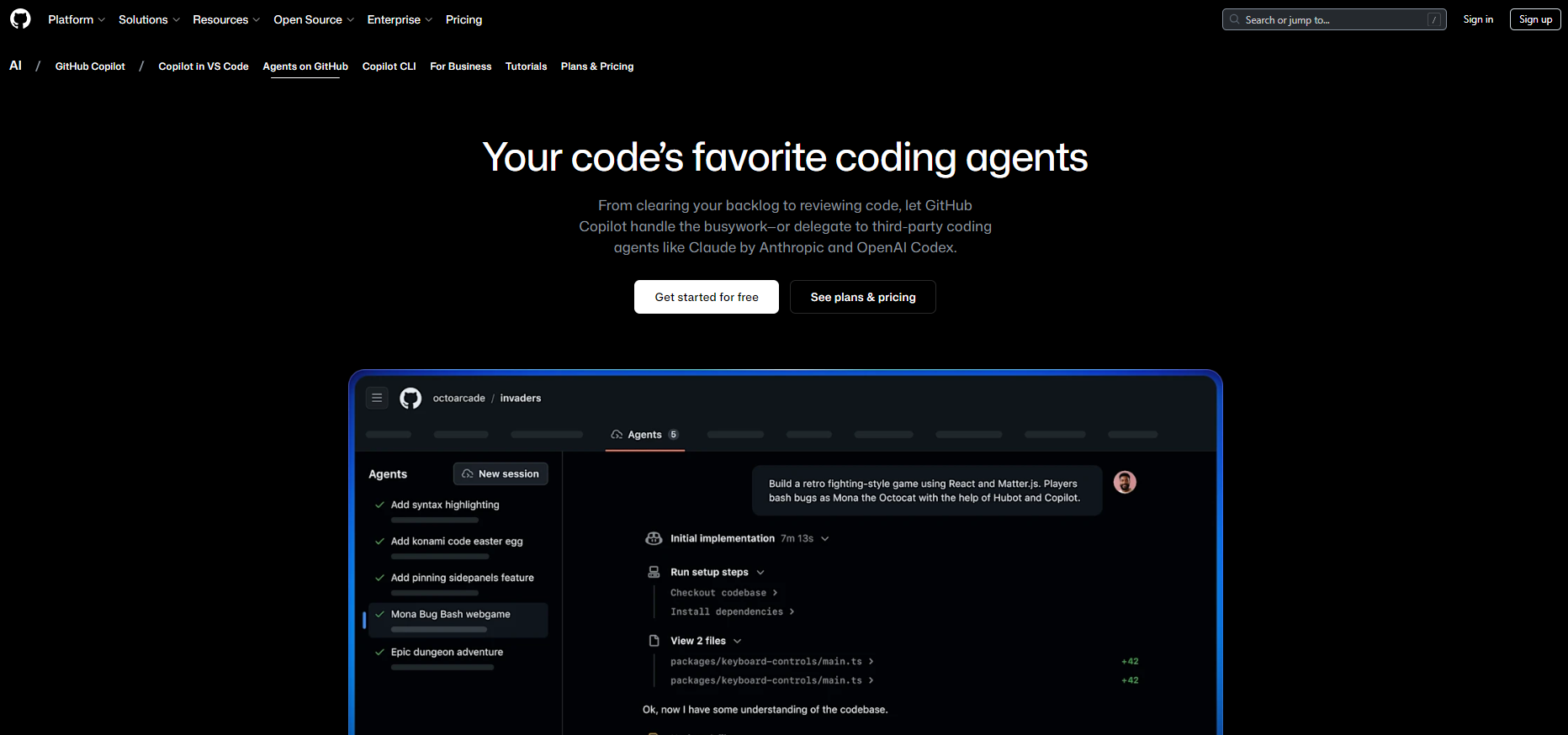Select the Mona Bug Bash webgame session

(458, 620)
